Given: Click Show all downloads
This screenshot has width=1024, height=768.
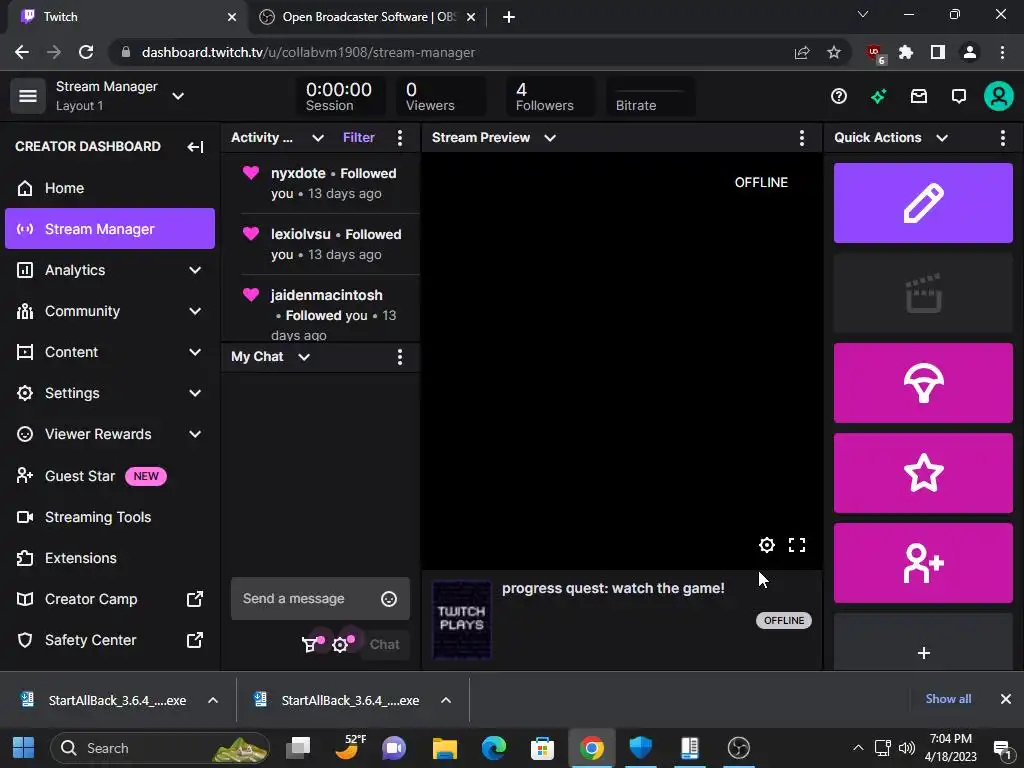Looking at the screenshot, I should 948,699.
